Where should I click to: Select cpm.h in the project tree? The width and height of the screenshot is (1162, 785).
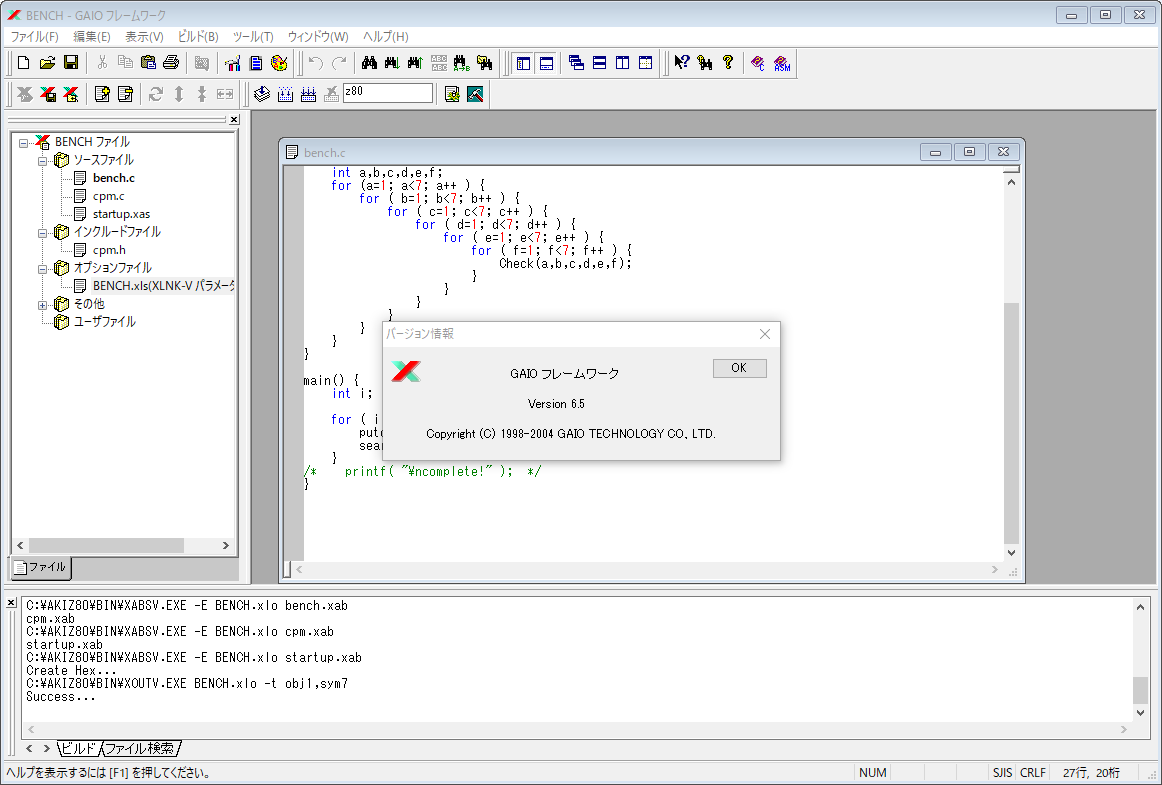[x=109, y=251]
